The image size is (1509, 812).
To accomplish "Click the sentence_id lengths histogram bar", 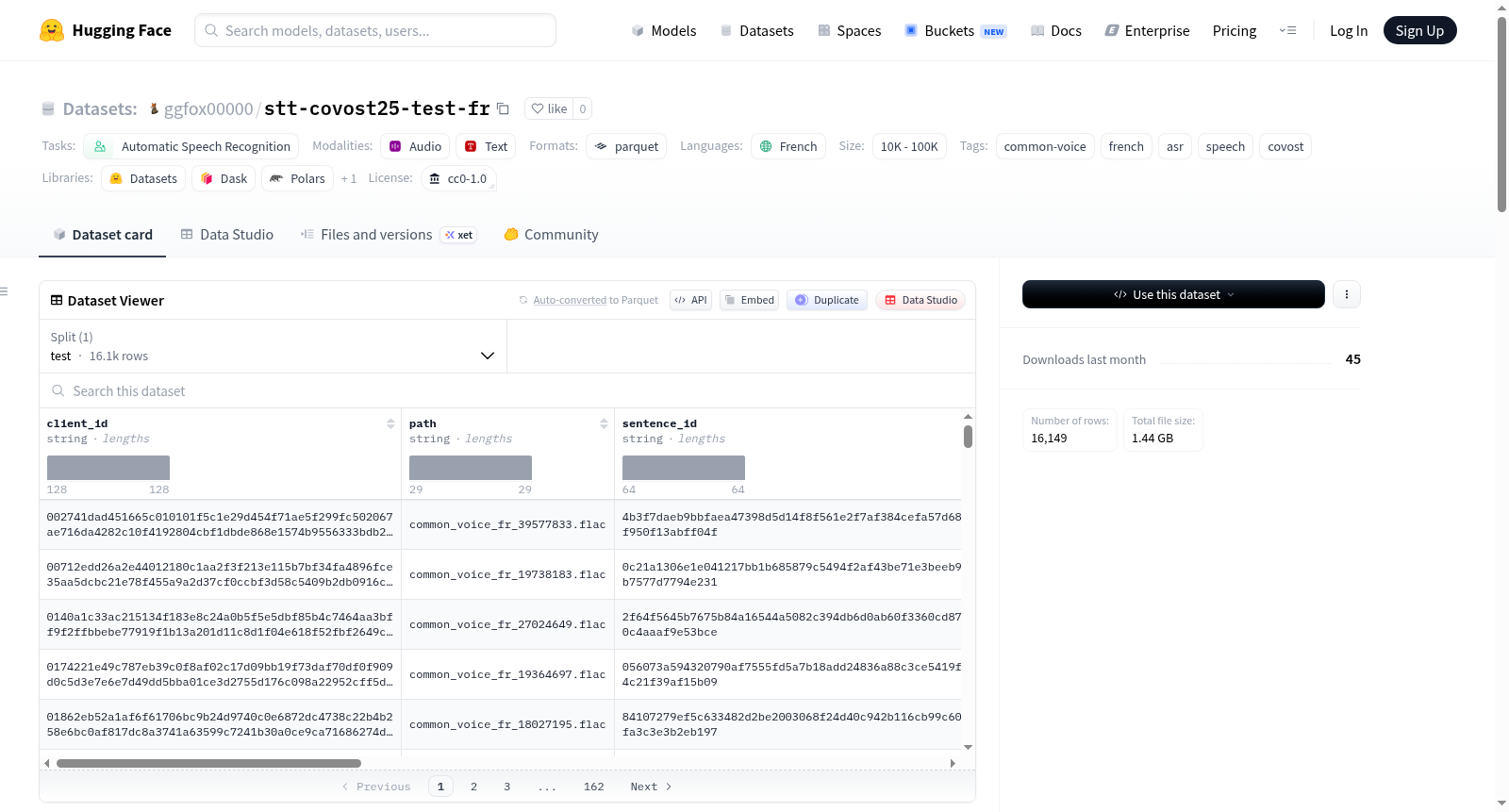I will click(684, 468).
